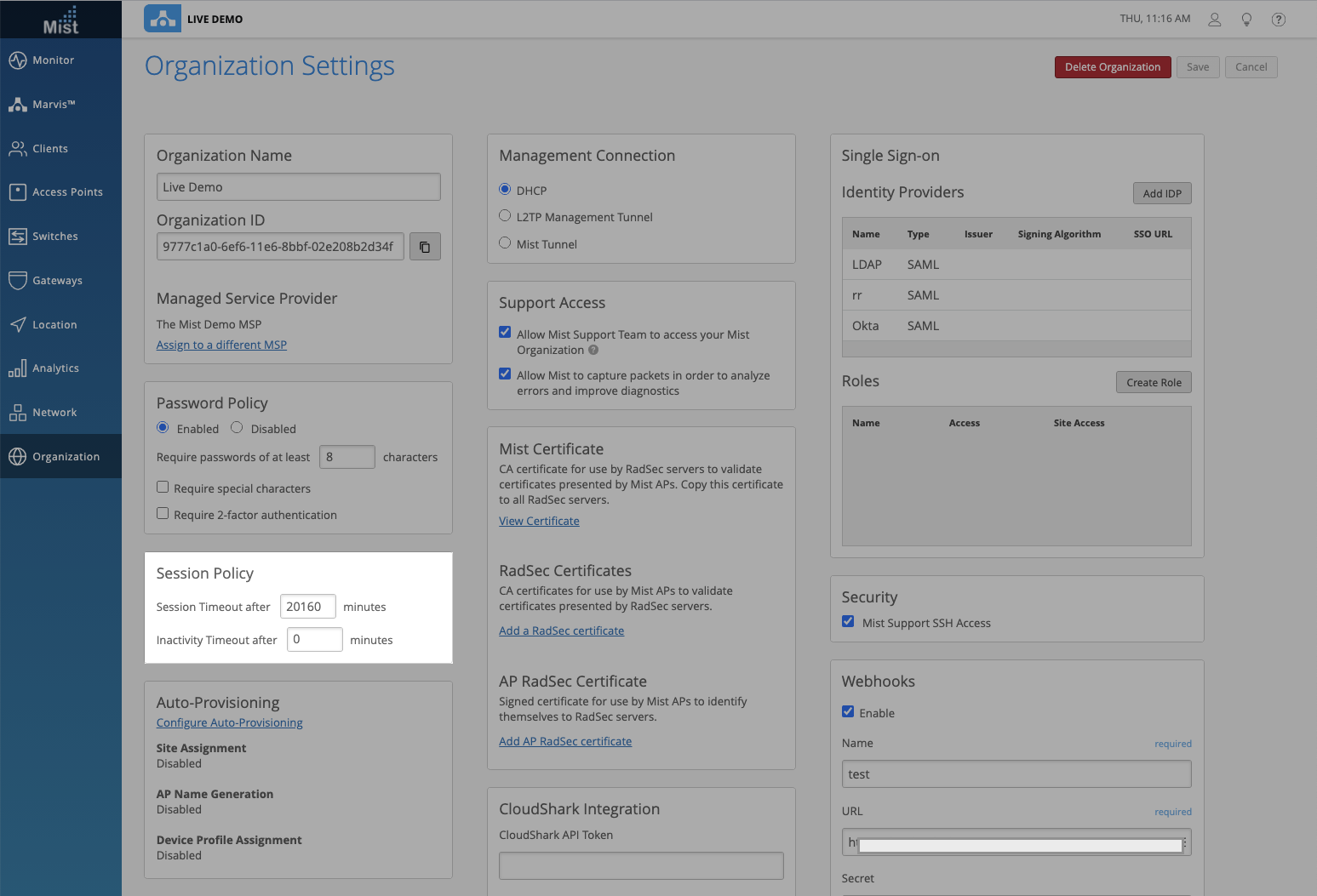The height and width of the screenshot is (896, 1317).
Task: Open the help question mark icon
Action: [1278, 20]
